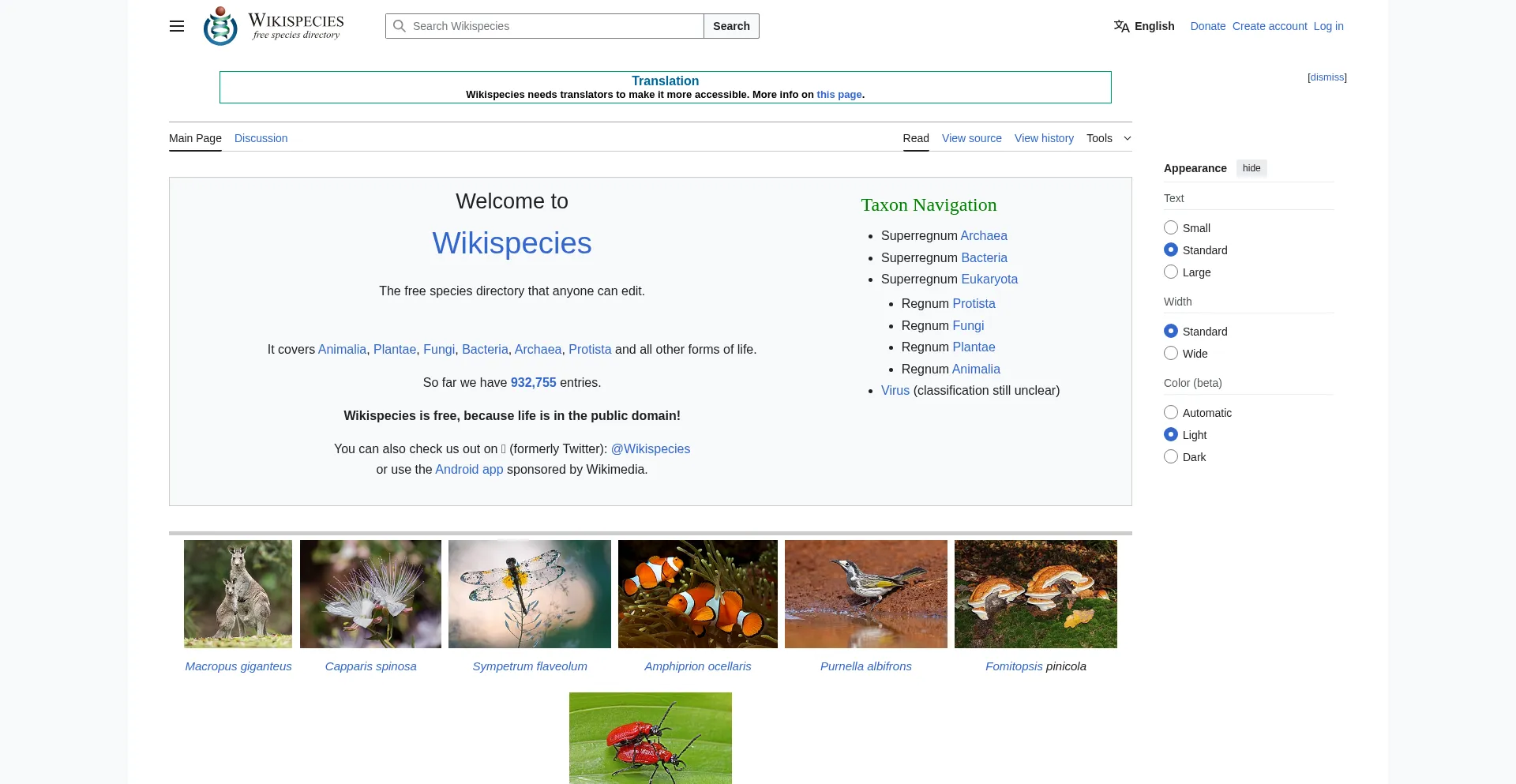Open the Log in link
Viewport: 1516px width, 784px height.
point(1328,26)
